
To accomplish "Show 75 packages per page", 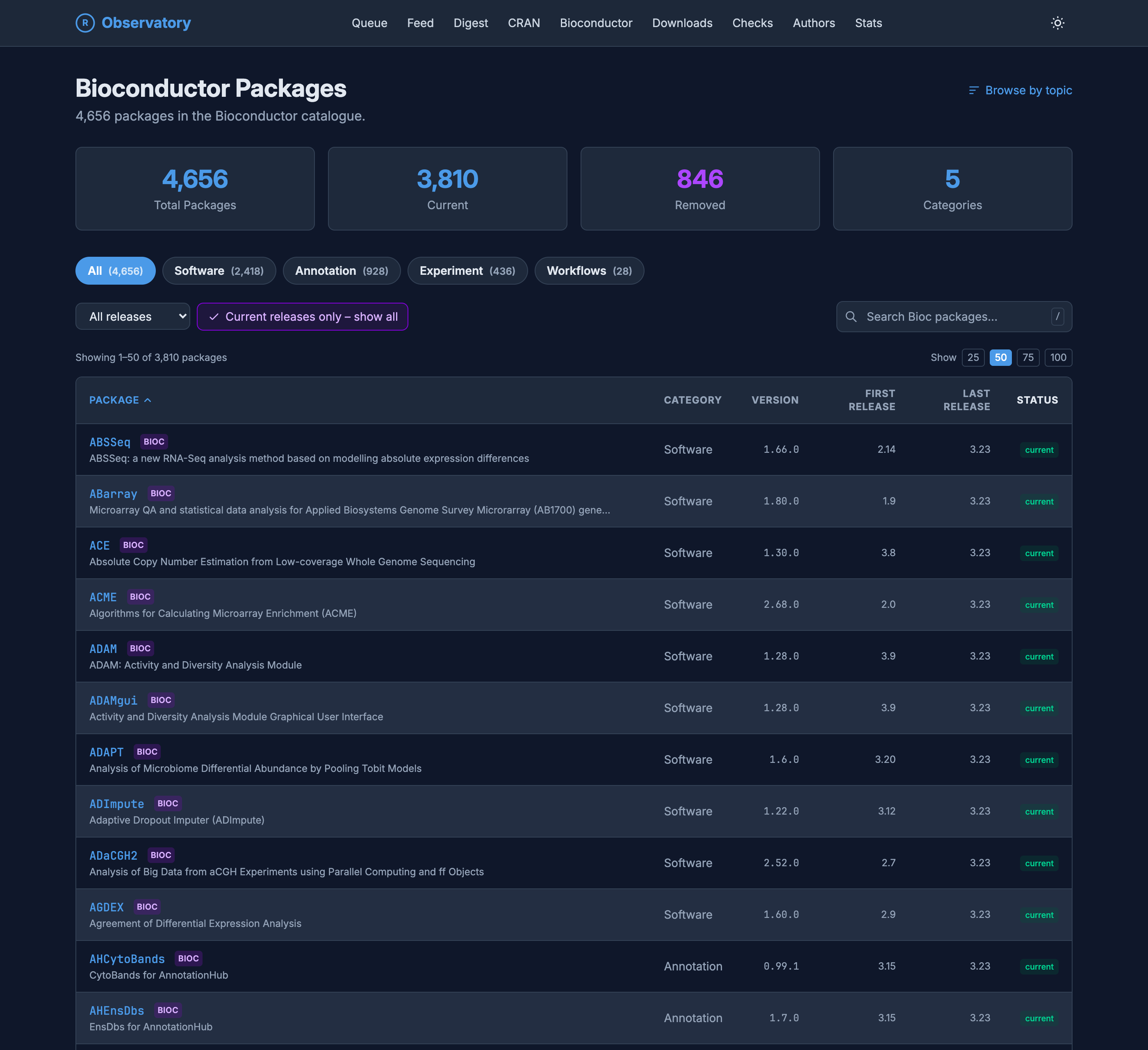I will [1028, 358].
